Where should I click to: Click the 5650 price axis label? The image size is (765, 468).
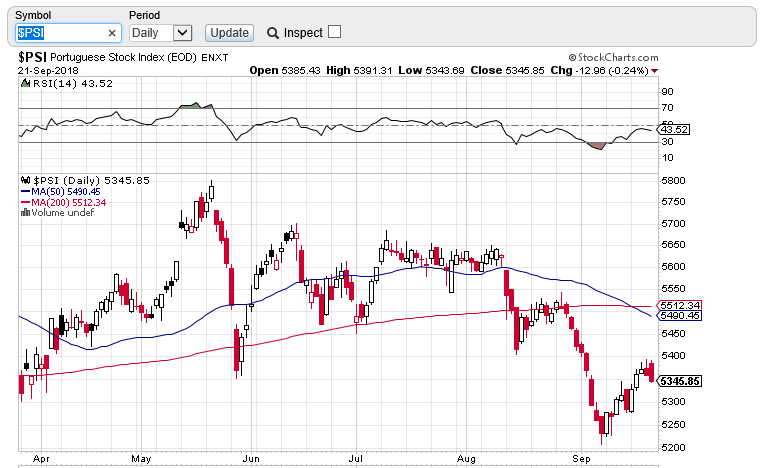tap(673, 245)
